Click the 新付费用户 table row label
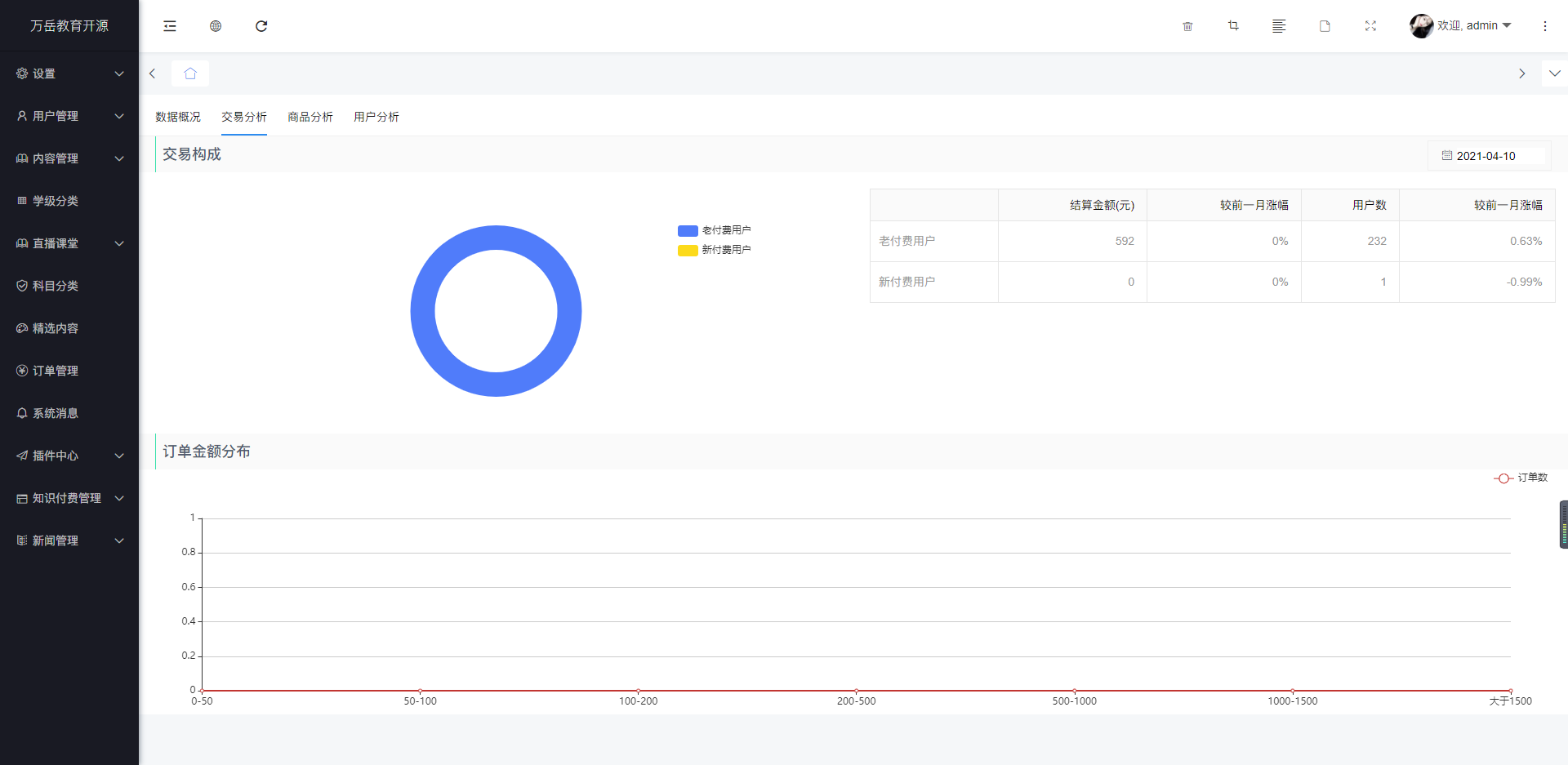Screen dimensions: 1568x765 [906, 282]
